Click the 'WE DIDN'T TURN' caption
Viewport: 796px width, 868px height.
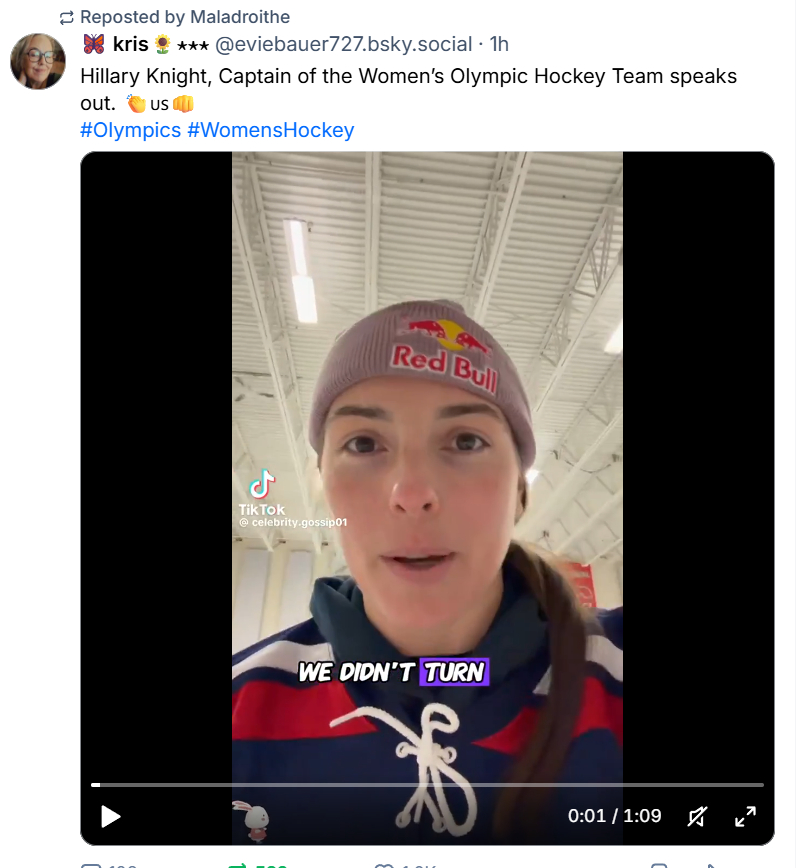[392, 672]
